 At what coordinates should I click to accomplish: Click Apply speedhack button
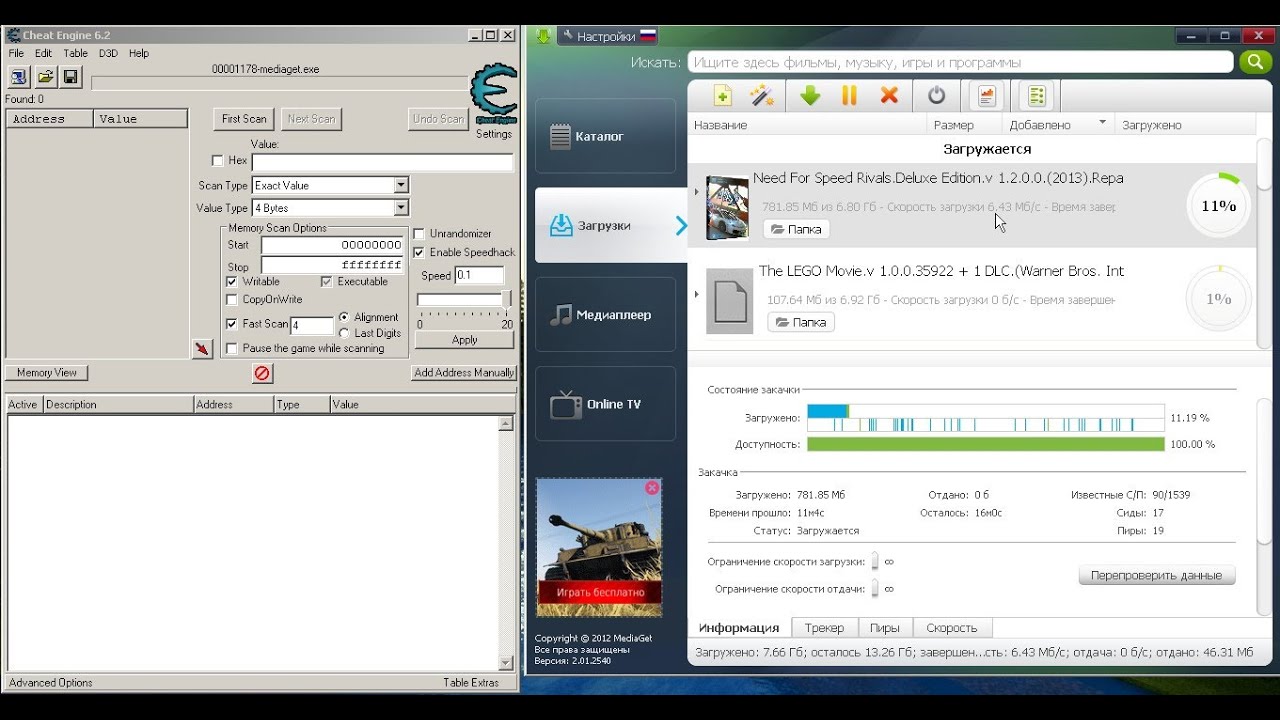click(464, 340)
